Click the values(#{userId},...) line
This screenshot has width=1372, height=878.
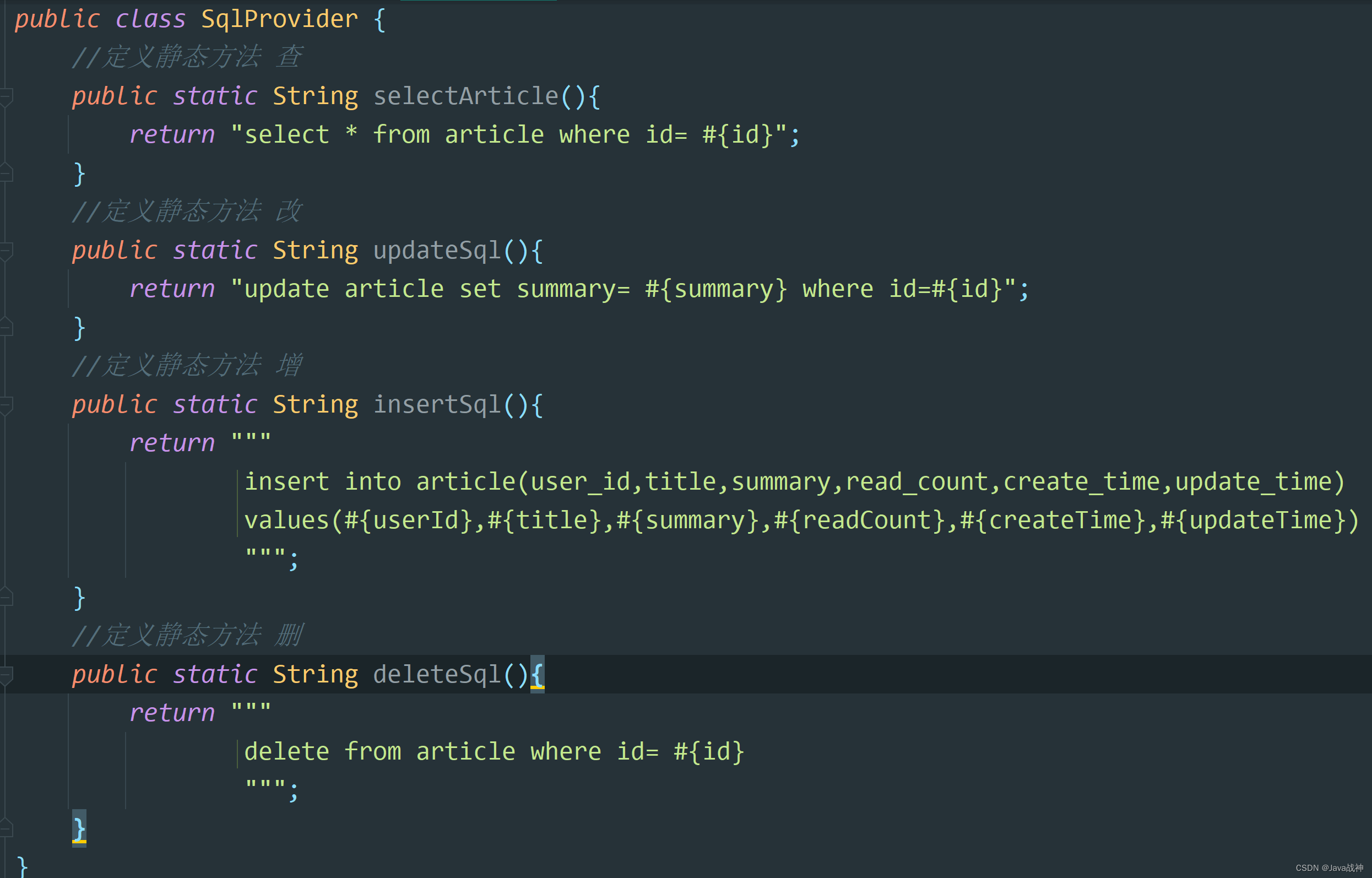point(802,520)
